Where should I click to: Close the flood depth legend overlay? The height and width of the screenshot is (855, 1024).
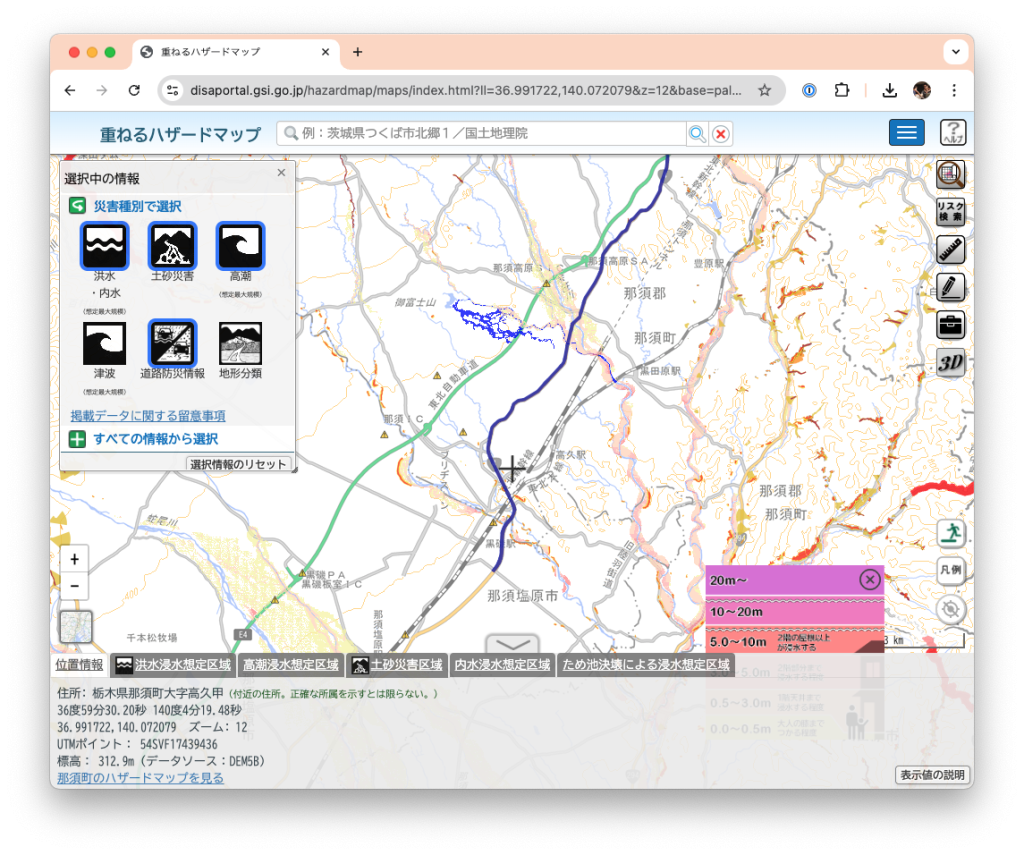(870, 579)
